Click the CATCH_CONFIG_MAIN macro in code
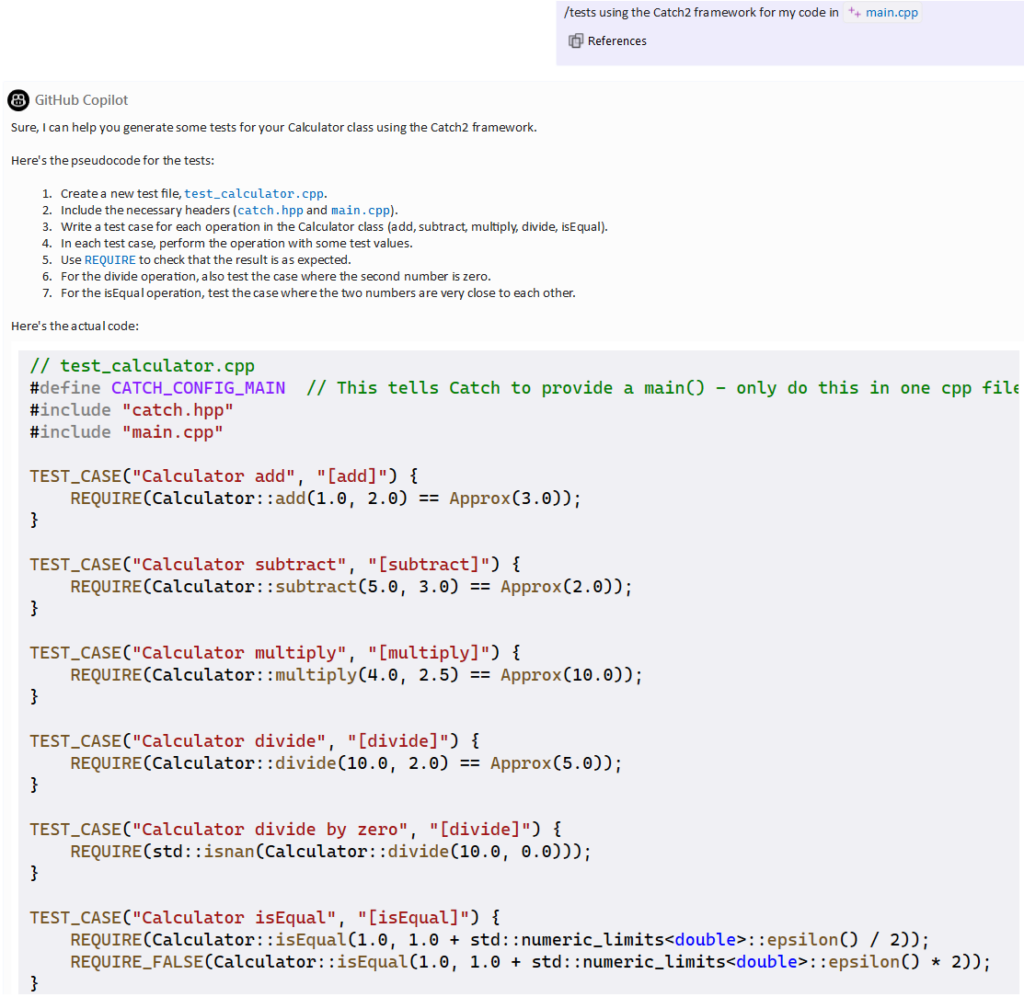The height and width of the screenshot is (997, 1024). (x=198, y=388)
